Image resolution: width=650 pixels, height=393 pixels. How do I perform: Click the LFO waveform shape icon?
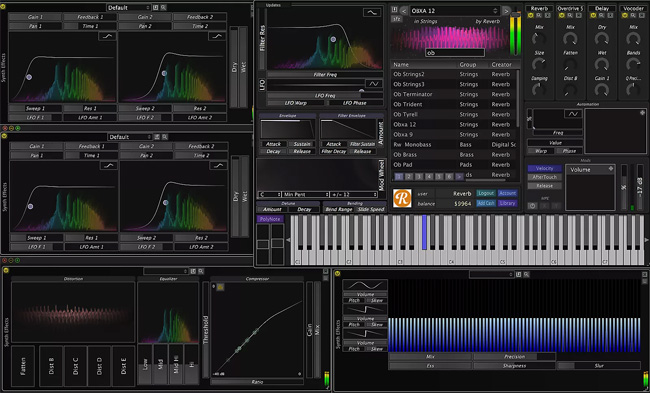pyautogui.click(x=374, y=84)
